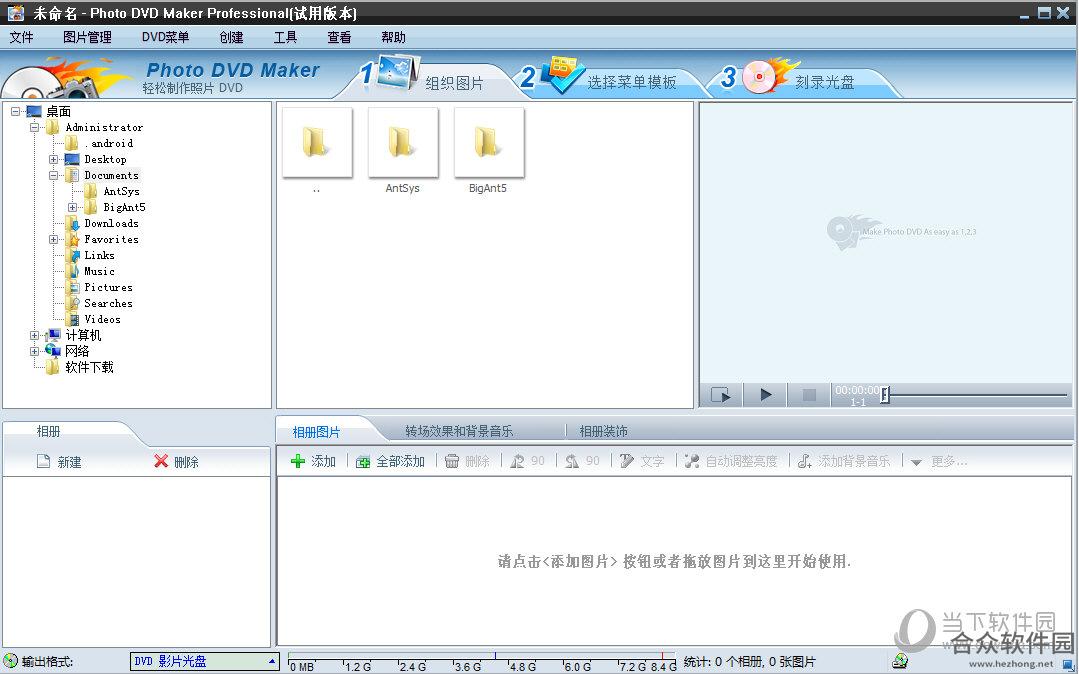Select the .android folder in tree
1079x674 pixels.
point(108,143)
